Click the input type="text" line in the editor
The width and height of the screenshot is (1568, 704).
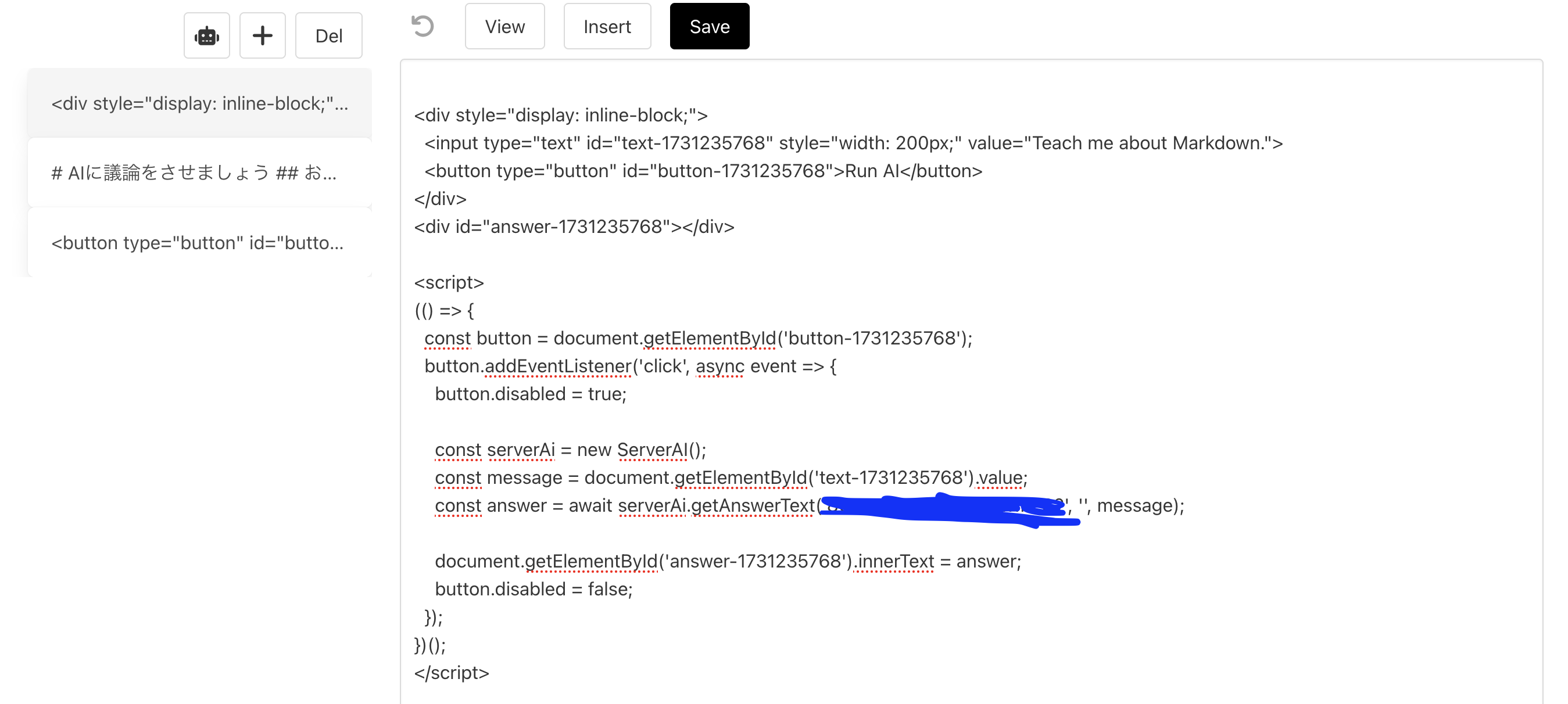(852, 143)
